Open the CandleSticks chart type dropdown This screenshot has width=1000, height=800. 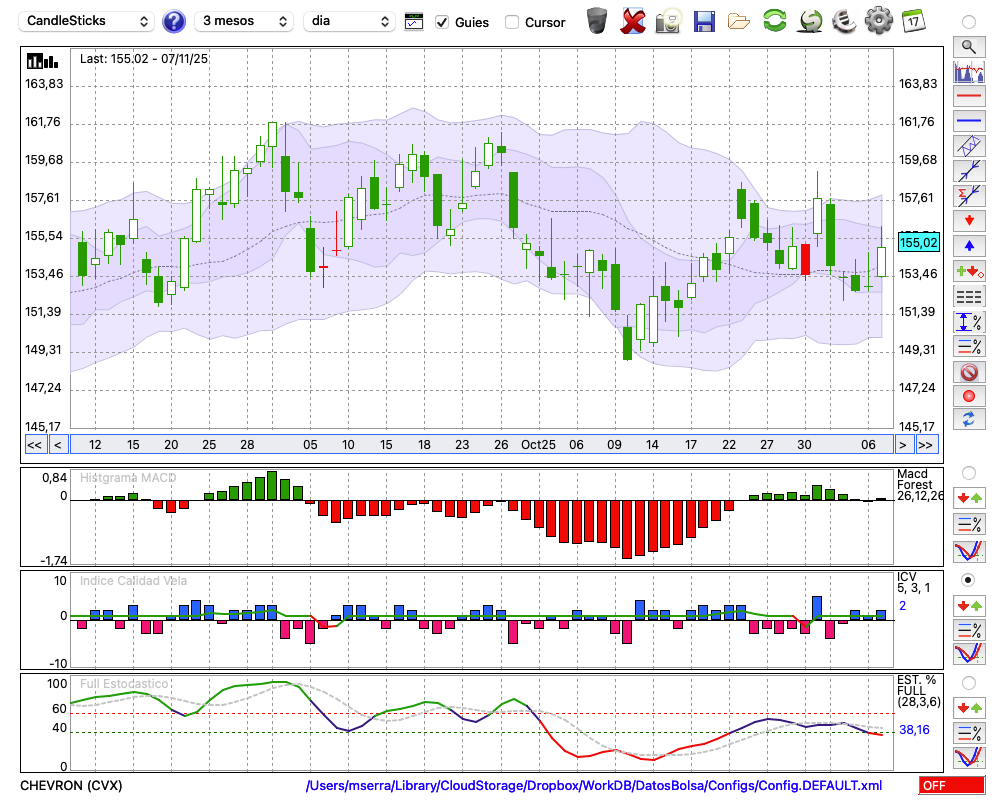[88, 21]
